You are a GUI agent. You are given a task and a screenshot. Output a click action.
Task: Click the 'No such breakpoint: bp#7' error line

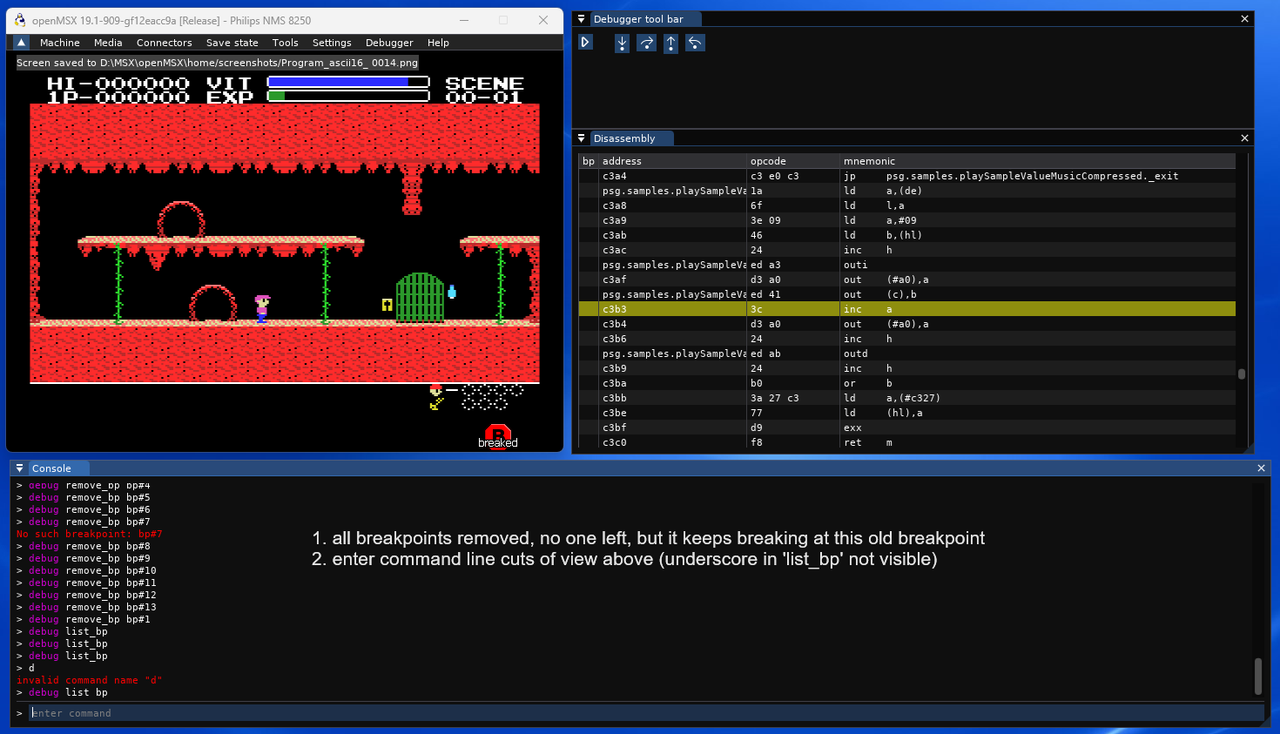tap(89, 534)
